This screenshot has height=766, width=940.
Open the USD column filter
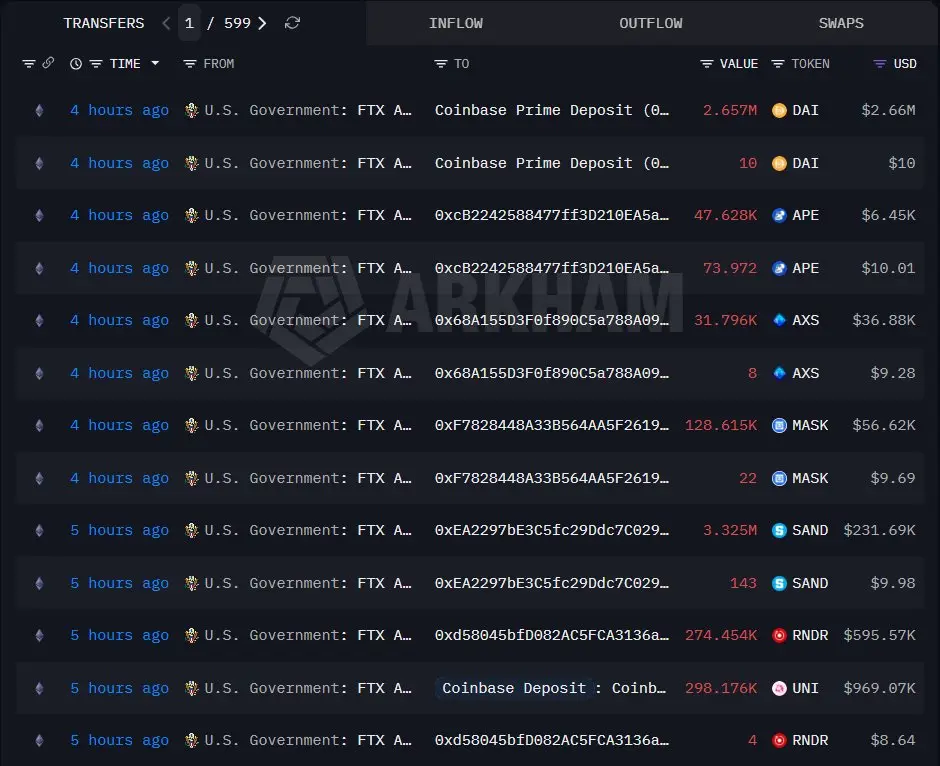(x=879, y=64)
